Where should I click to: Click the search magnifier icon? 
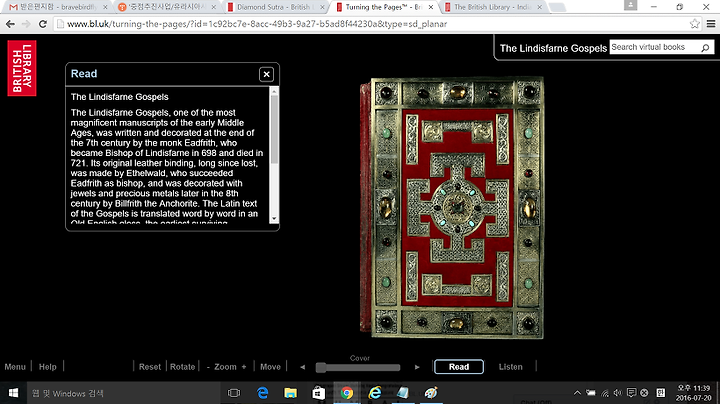click(x=705, y=47)
